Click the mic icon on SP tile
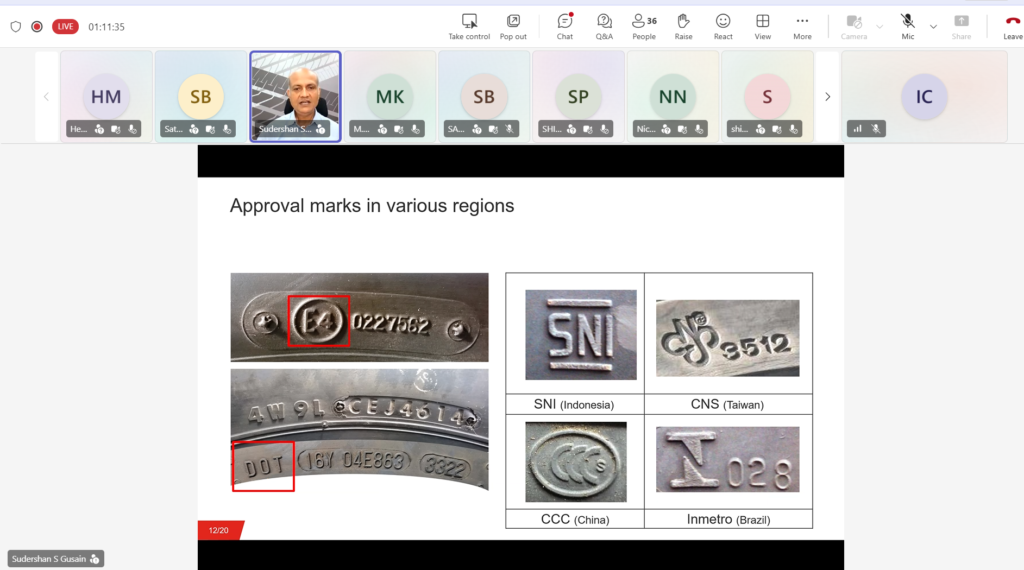 click(x=605, y=129)
